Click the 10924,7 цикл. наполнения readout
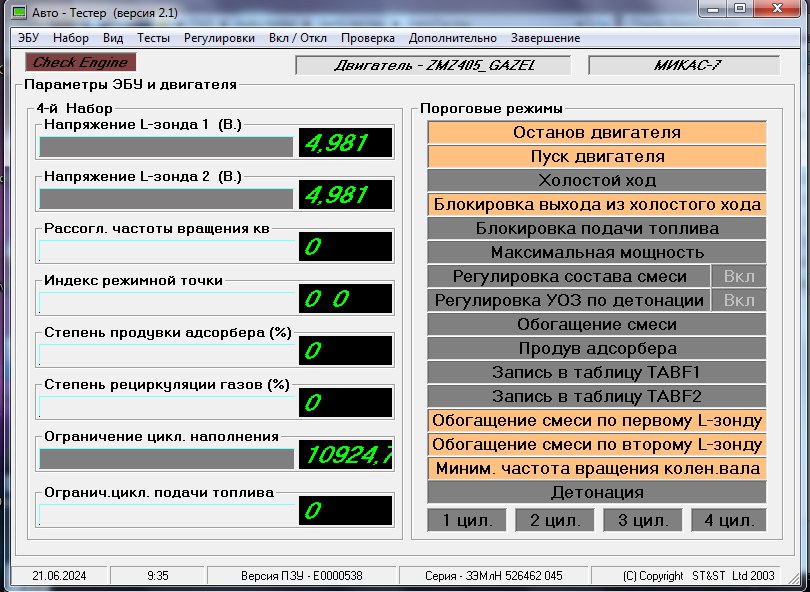The height and width of the screenshot is (592, 810). point(346,455)
